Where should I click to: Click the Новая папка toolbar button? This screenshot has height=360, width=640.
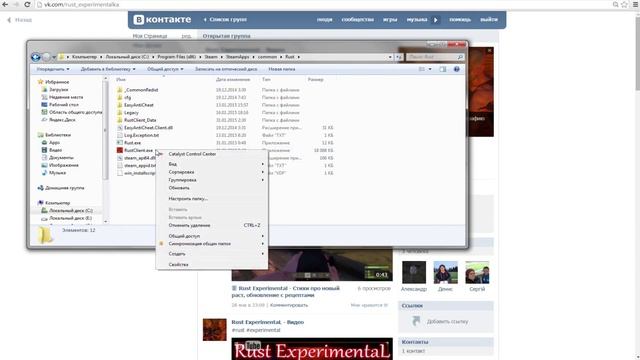(x=282, y=69)
